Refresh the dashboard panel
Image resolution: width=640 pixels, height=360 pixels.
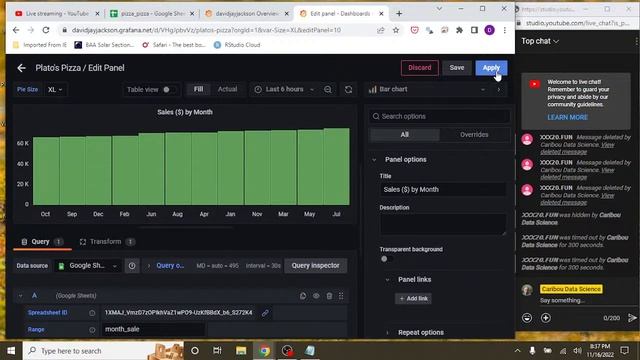pos(348,89)
